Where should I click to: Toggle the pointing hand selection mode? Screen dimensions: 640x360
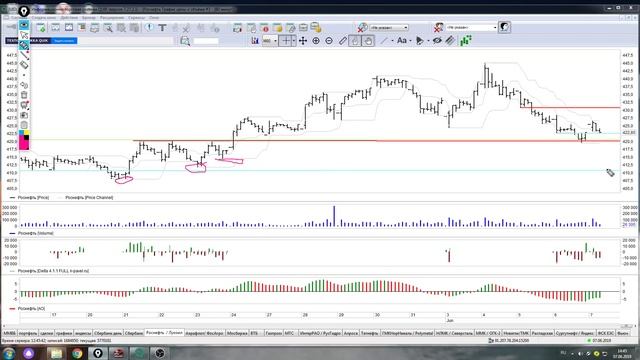pyautogui.click(x=355, y=40)
